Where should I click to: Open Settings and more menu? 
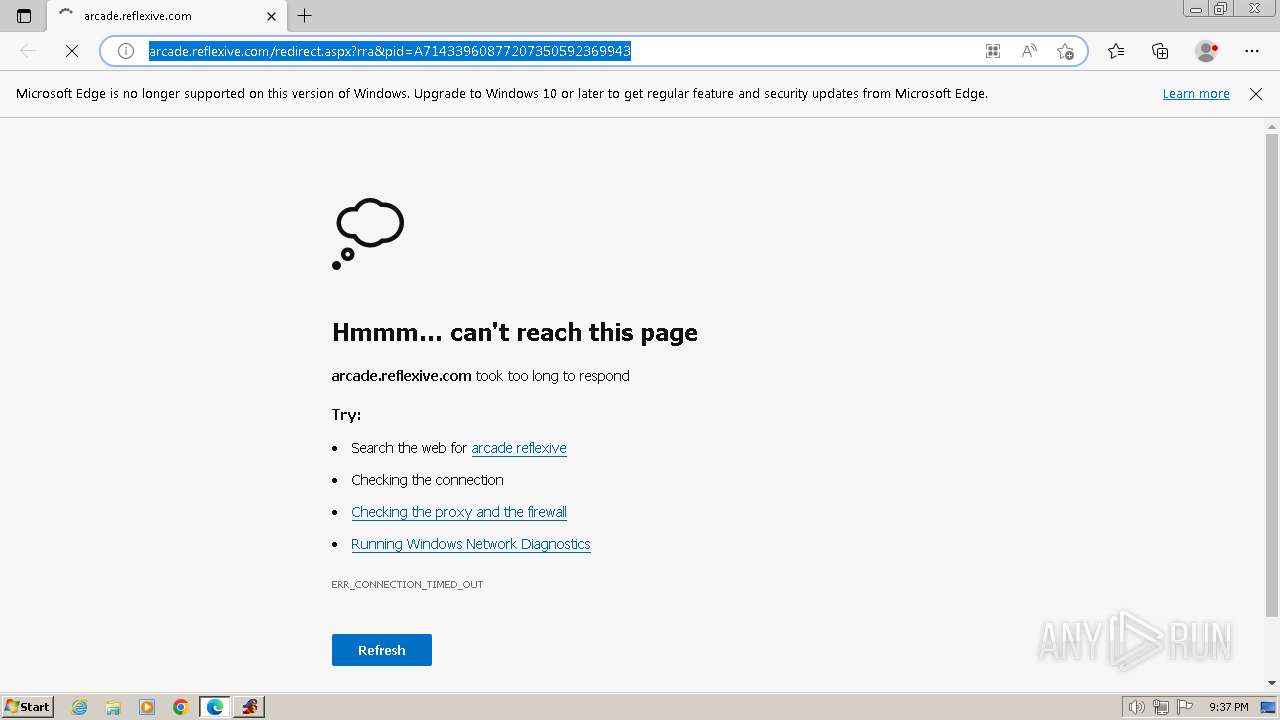(1252, 51)
